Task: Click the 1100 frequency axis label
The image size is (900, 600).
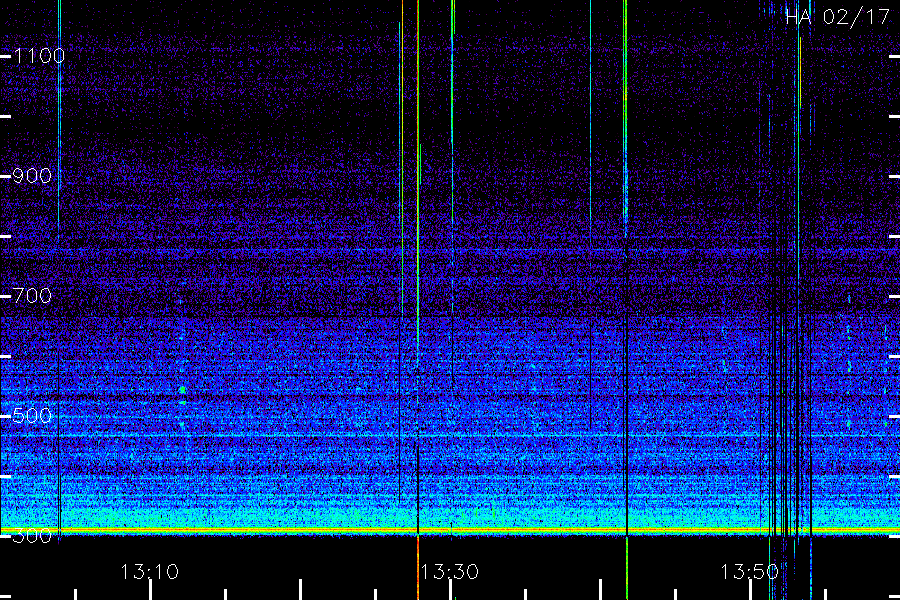Action: 39,56
